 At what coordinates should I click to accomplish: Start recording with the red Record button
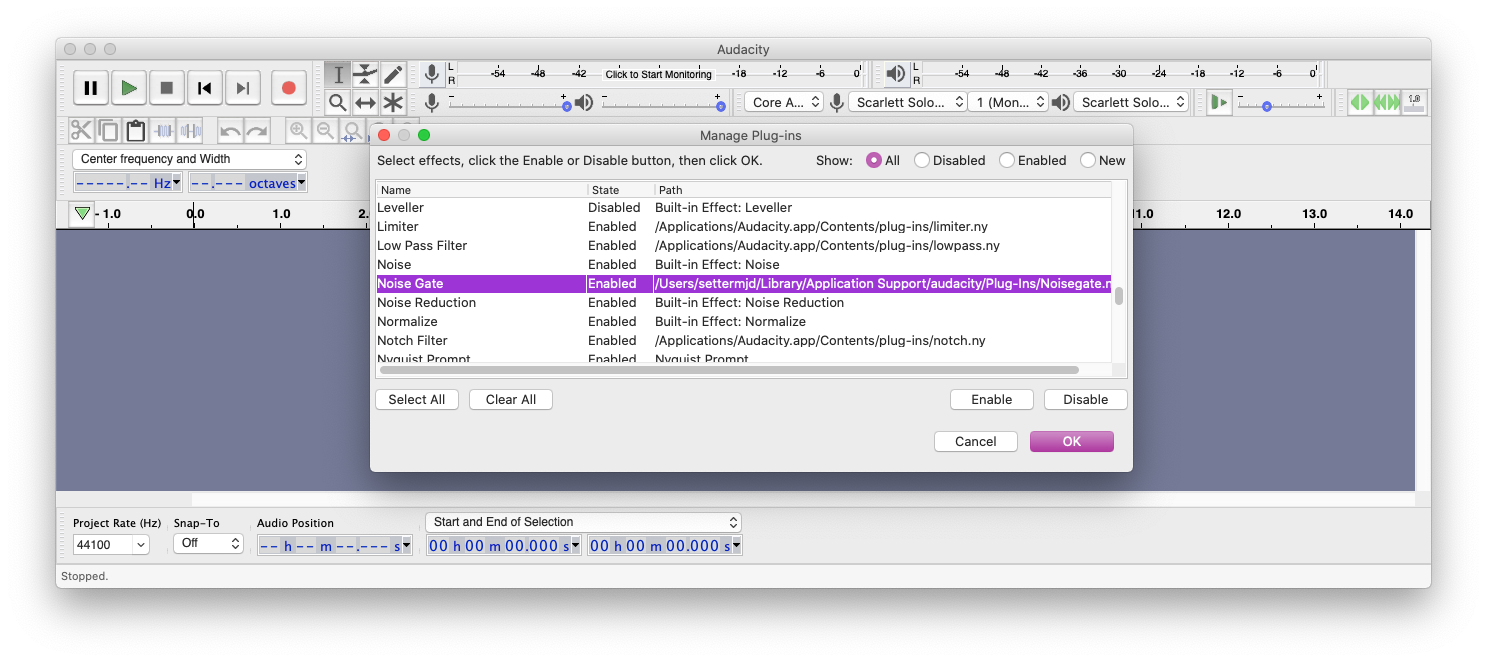pos(288,88)
